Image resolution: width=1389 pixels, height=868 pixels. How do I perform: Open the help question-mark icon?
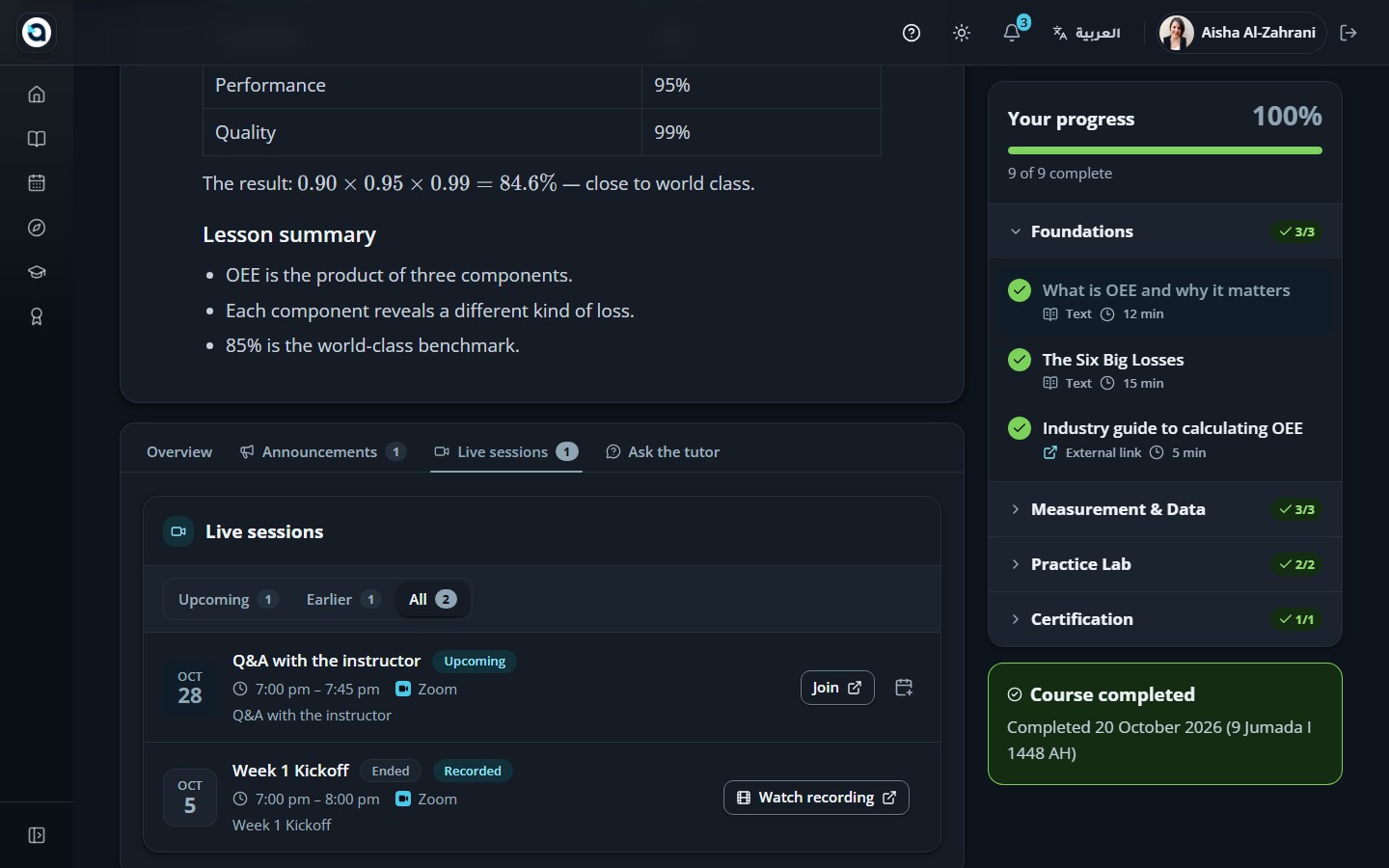pyautogui.click(x=912, y=33)
